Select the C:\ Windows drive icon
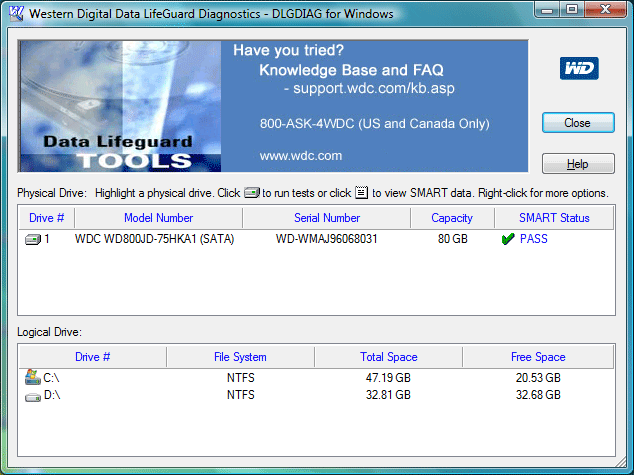Screen dimensions: 634x475 pos(32,377)
